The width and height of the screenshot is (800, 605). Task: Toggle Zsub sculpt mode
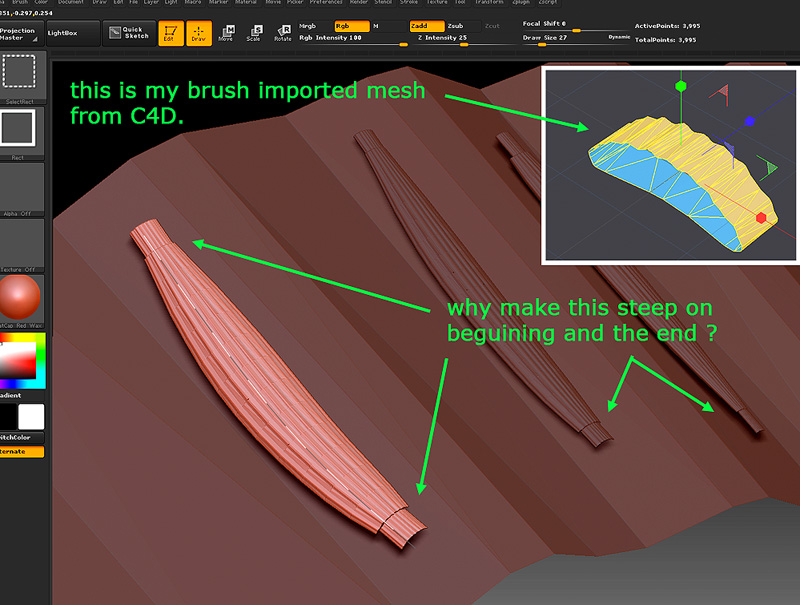click(x=463, y=26)
